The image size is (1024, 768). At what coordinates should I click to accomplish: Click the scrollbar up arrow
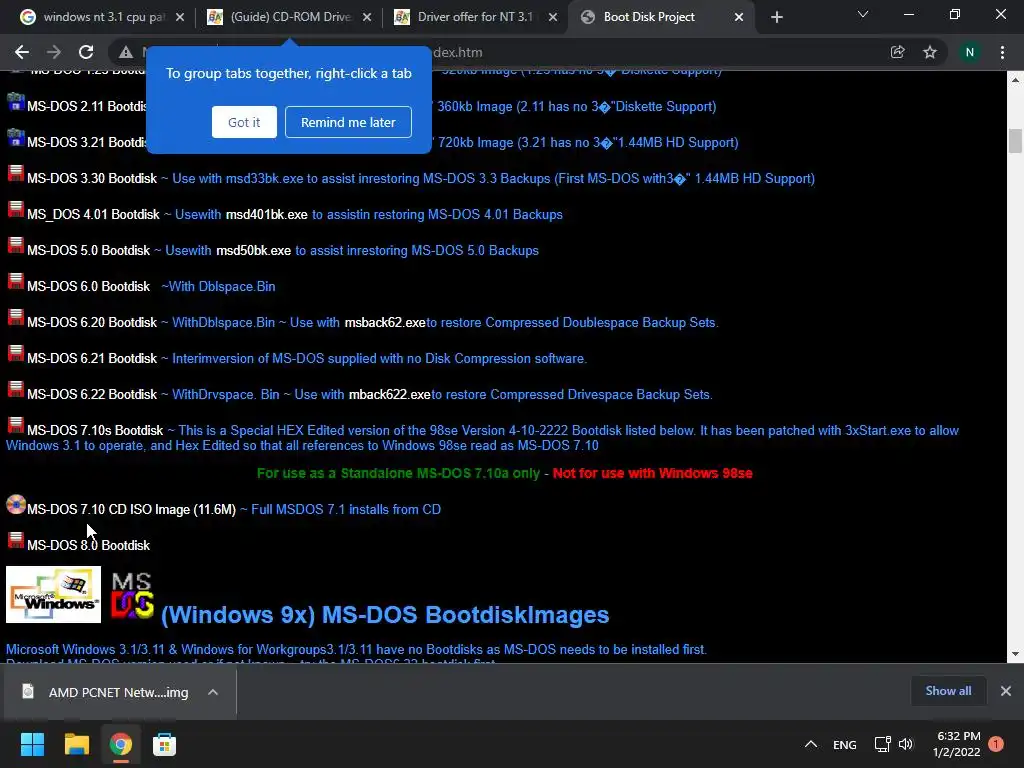click(1015, 80)
